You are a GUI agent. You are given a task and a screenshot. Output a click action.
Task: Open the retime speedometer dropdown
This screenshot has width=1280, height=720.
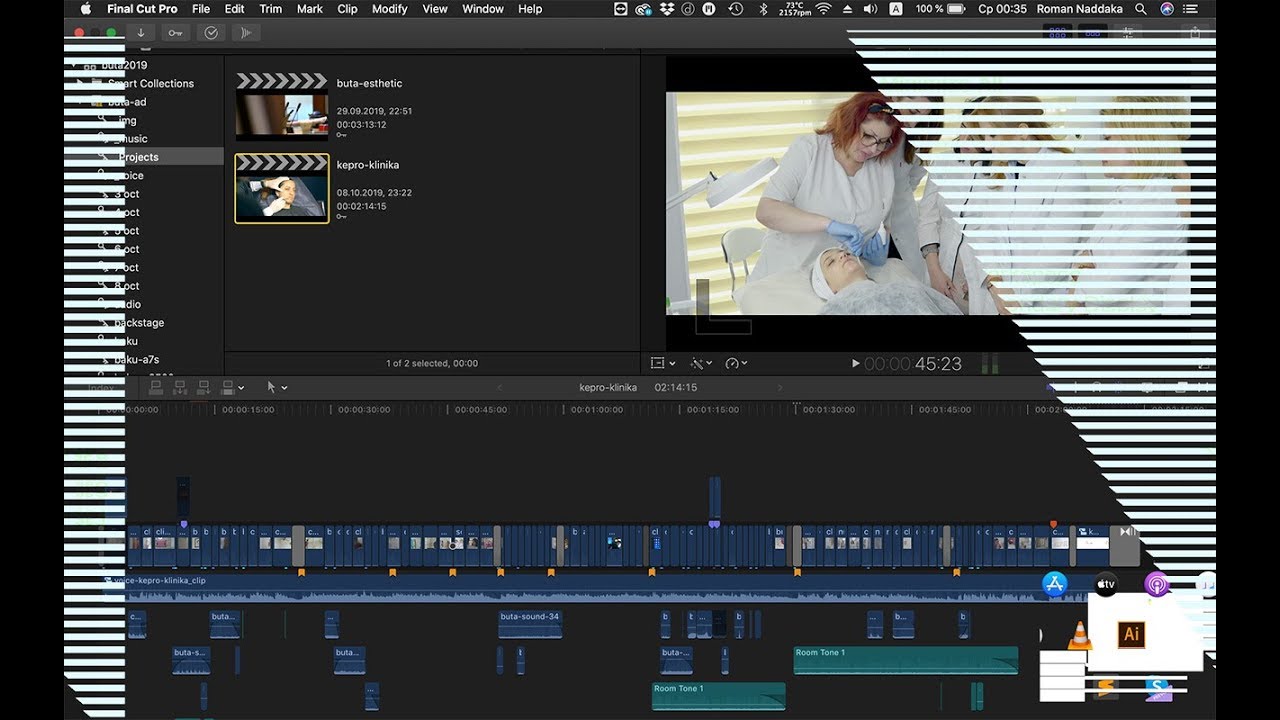[x=737, y=364]
